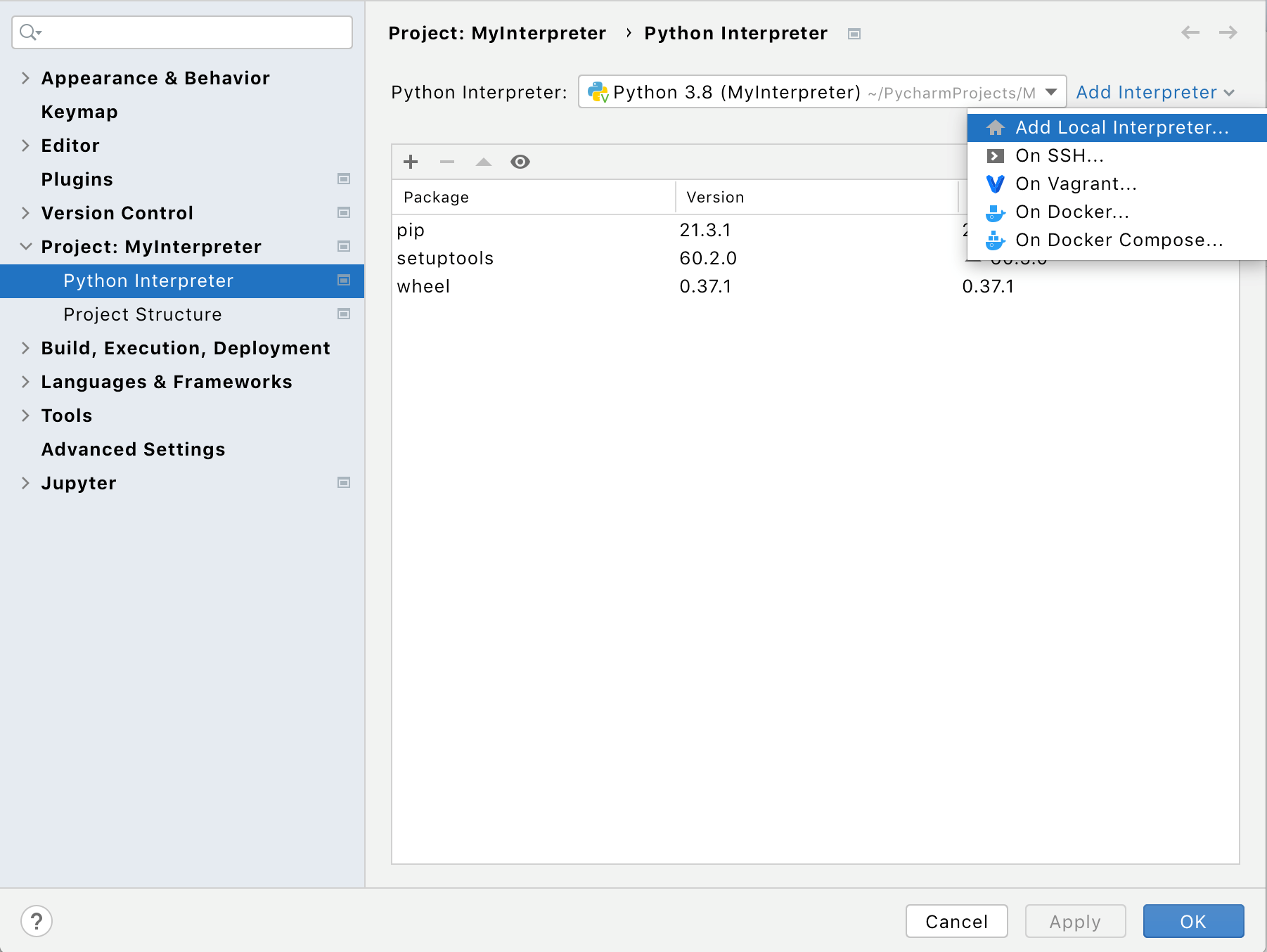
Task: Collapse the Project: MyInterpreter section
Action: tap(25, 247)
